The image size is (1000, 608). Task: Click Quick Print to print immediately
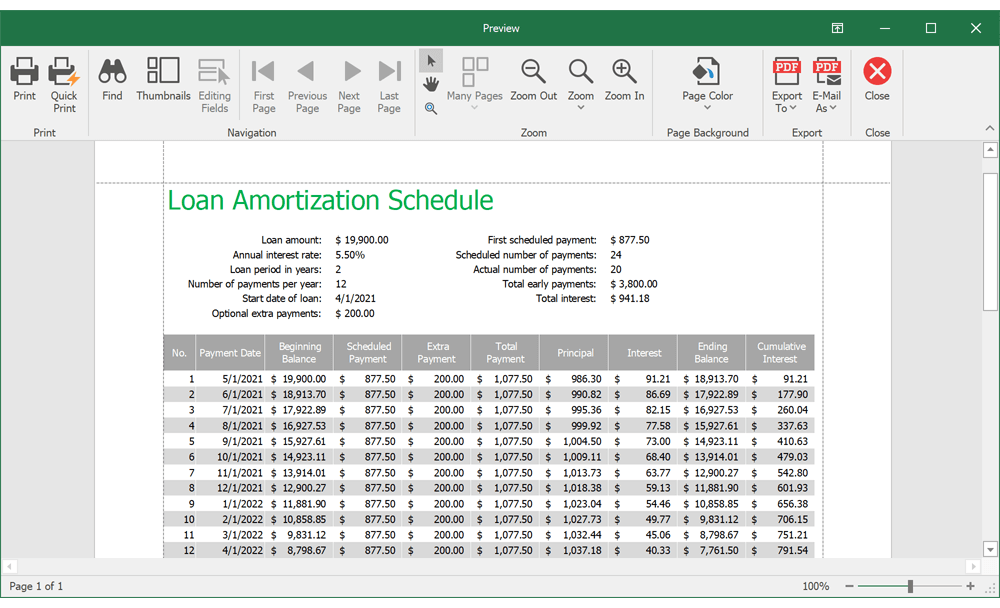[x=63, y=78]
